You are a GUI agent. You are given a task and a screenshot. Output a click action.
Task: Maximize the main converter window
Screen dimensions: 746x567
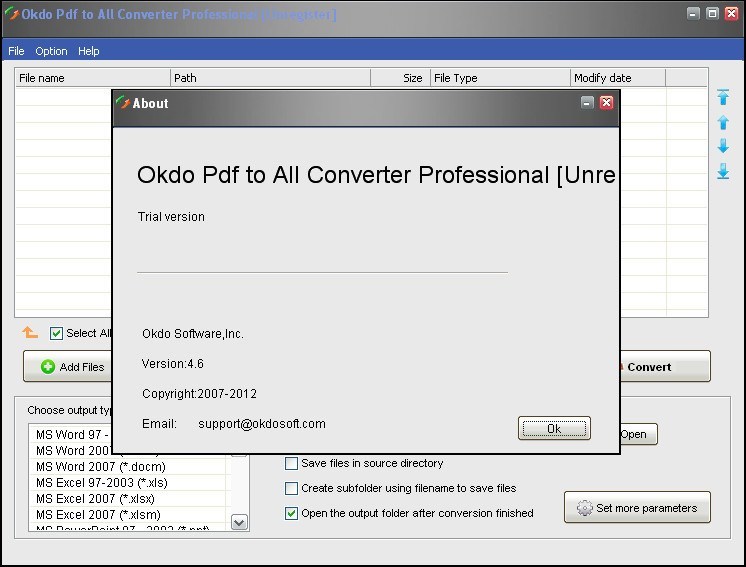tap(712, 13)
